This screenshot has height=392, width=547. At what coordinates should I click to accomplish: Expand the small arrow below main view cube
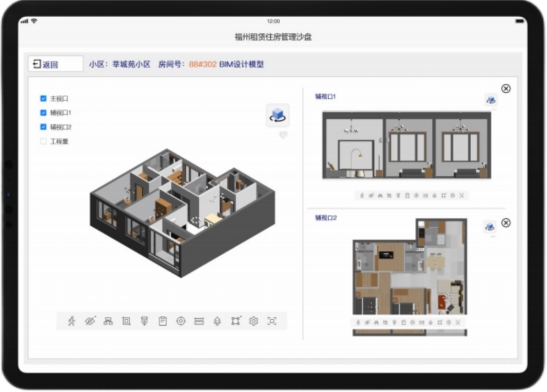(x=283, y=135)
